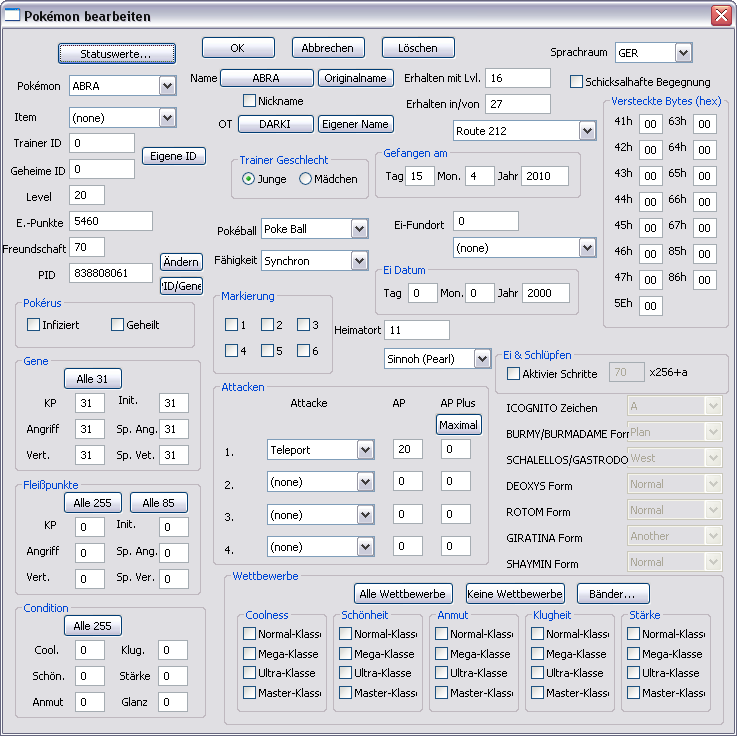Click the Geheime ID field
Viewport: 737px width, 736px height.
[102, 169]
